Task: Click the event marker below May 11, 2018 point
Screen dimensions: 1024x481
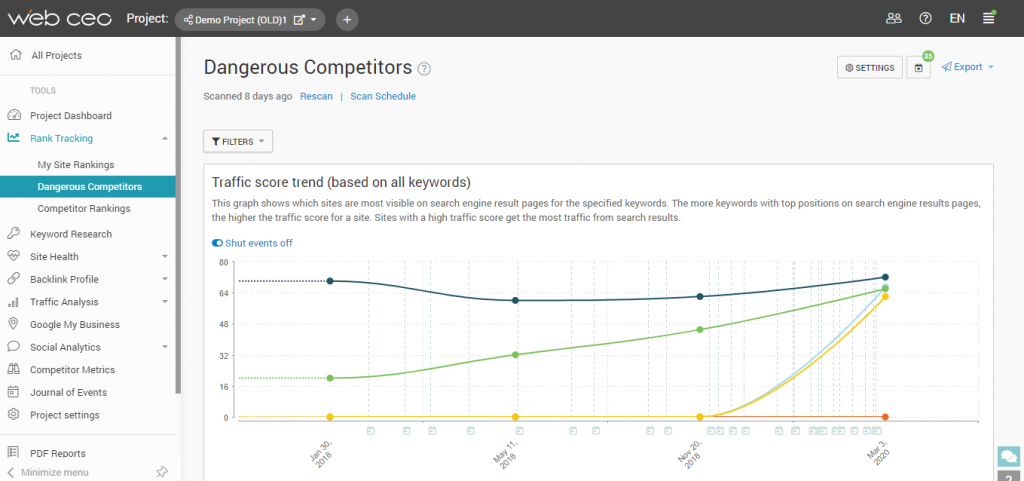Action: pyautogui.click(x=520, y=431)
